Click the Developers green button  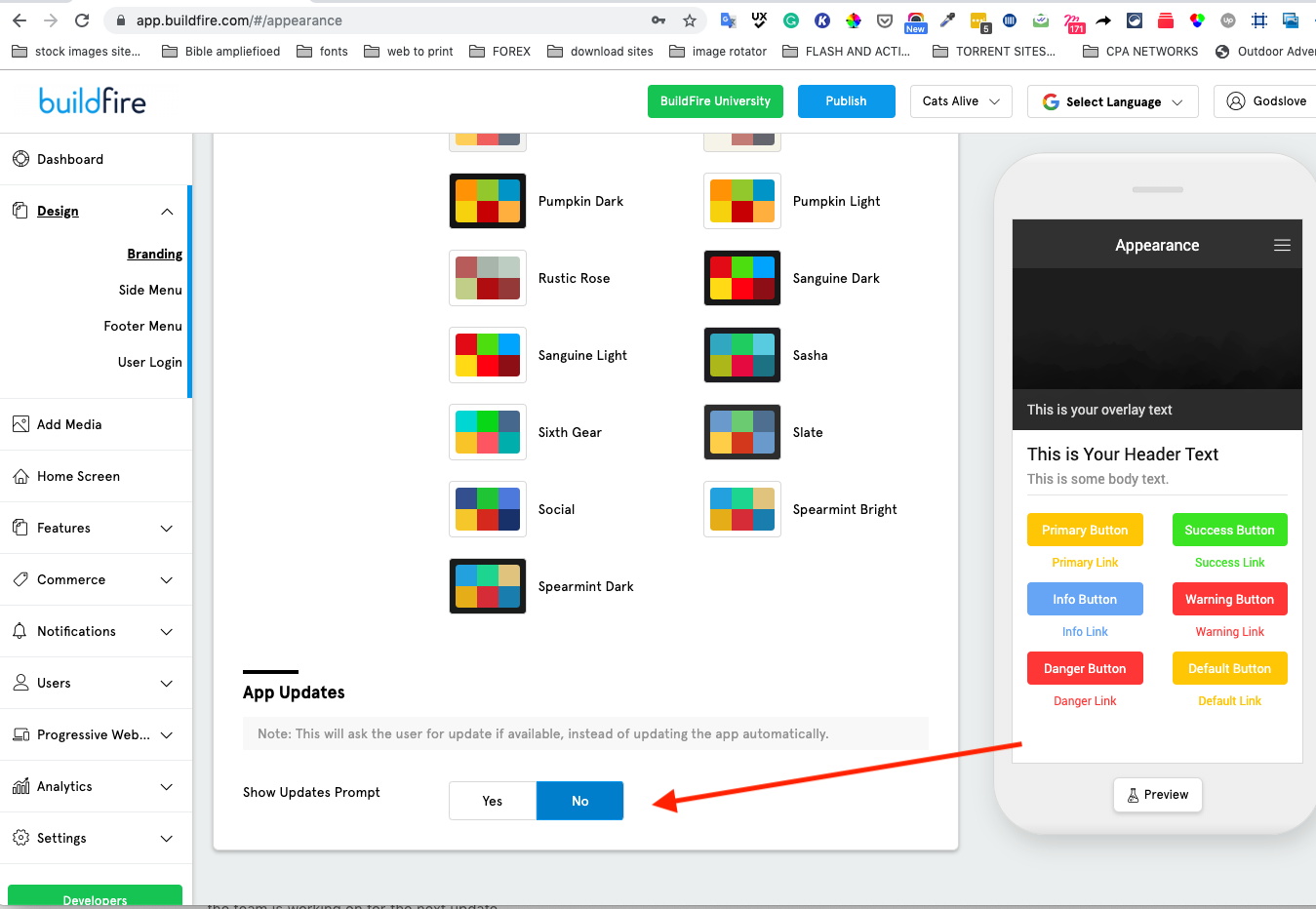95,897
